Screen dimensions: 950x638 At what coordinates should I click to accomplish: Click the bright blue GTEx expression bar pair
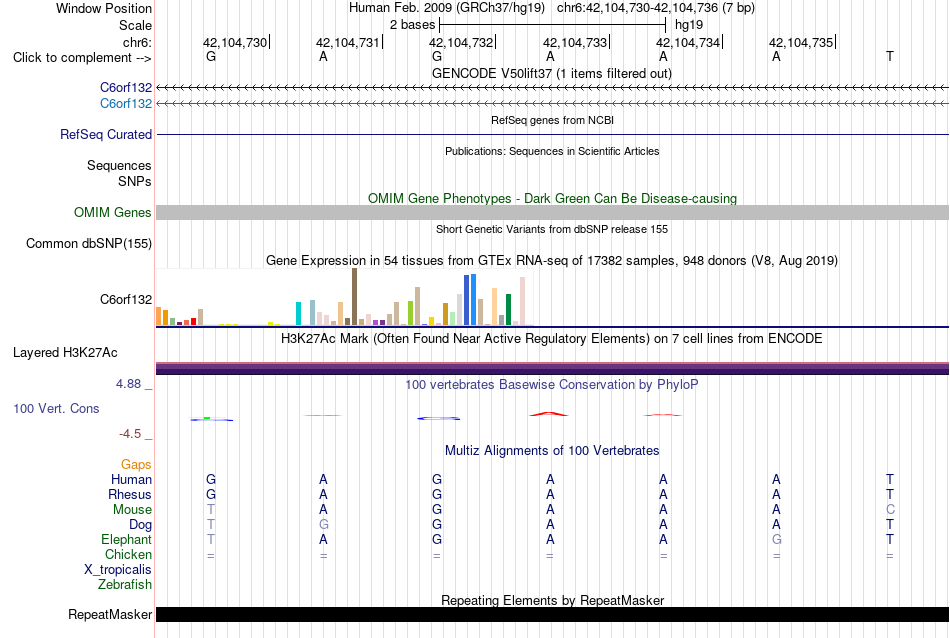click(470, 300)
